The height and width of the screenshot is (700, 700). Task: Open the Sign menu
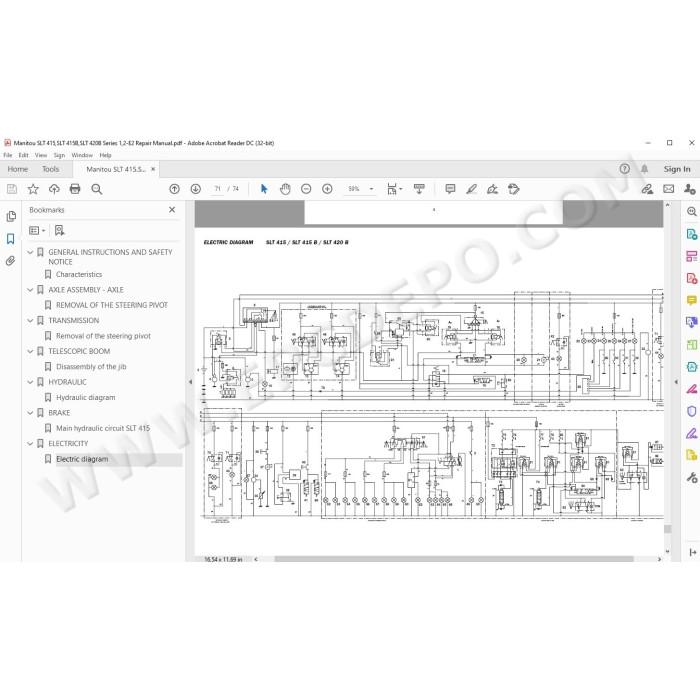59,155
